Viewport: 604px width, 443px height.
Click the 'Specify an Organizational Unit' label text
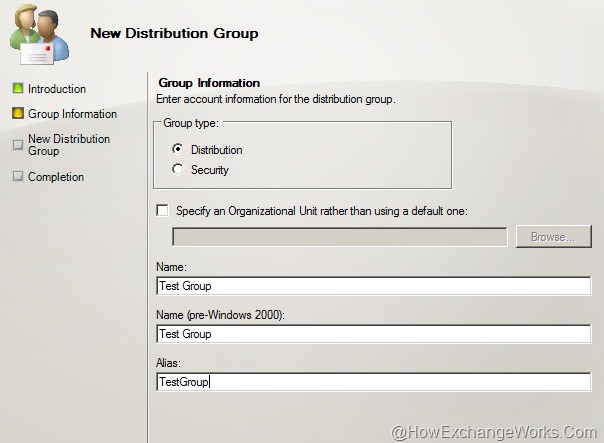(322, 211)
